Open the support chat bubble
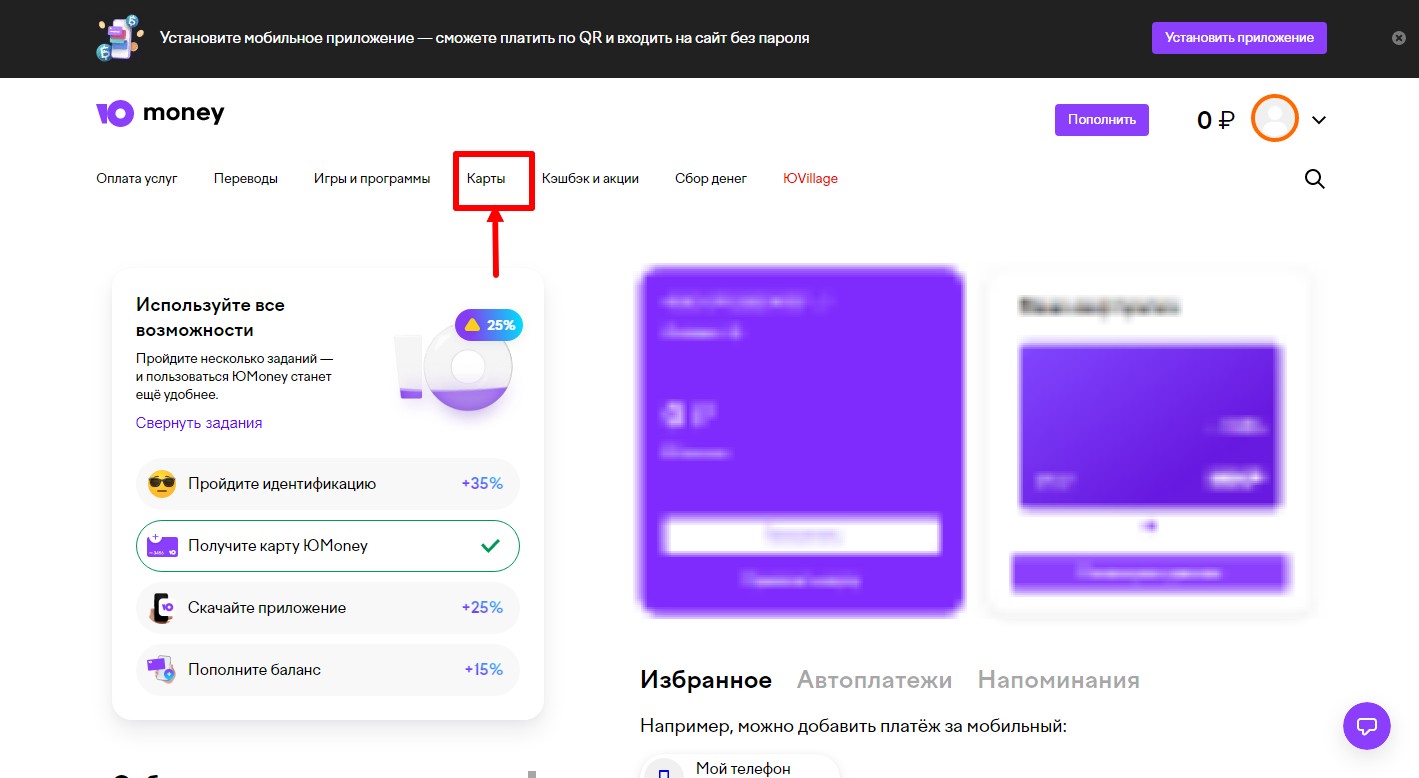The width and height of the screenshot is (1419, 778). click(1367, 725)
